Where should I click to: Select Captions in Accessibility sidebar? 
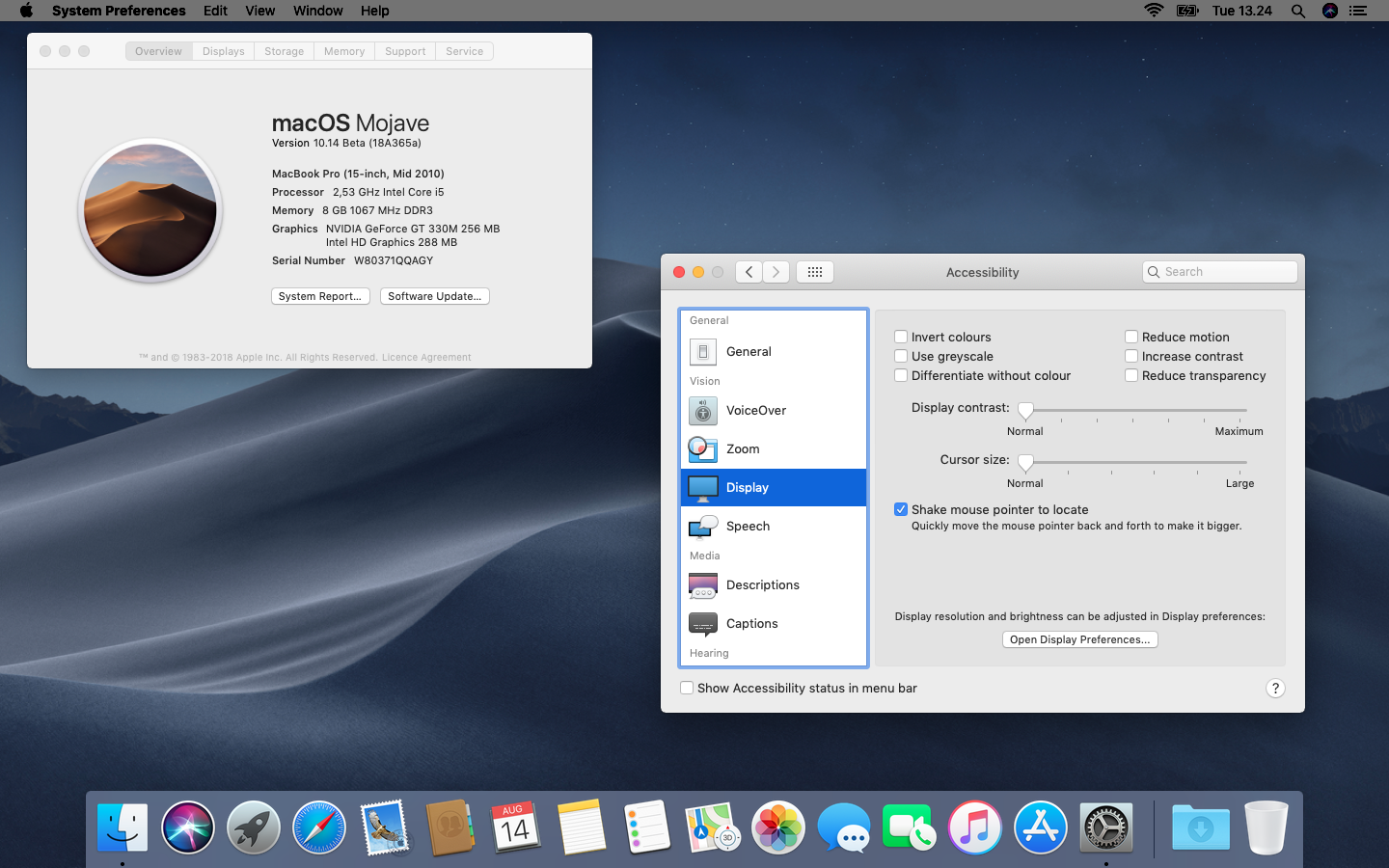point(774,623)
